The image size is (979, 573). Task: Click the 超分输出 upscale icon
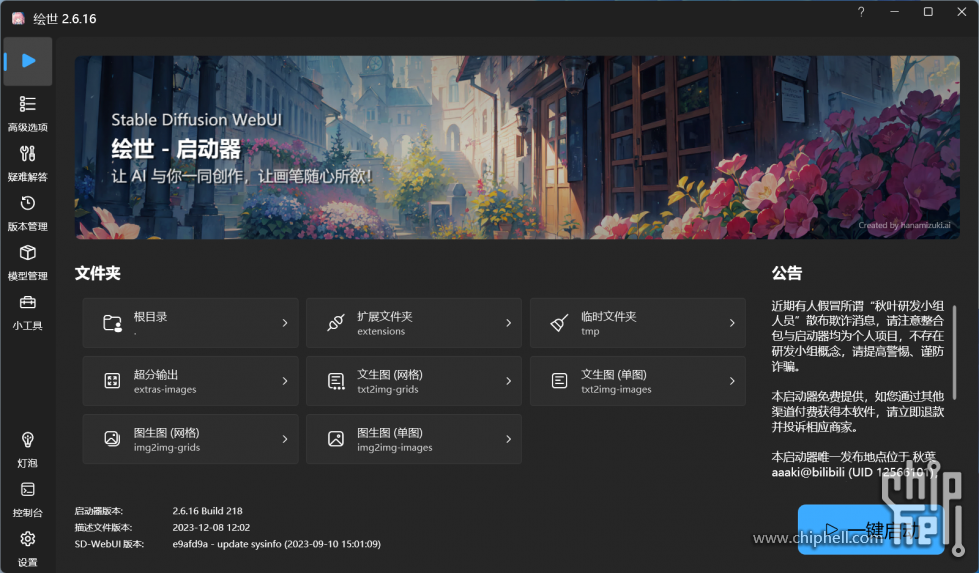point(112,381)
